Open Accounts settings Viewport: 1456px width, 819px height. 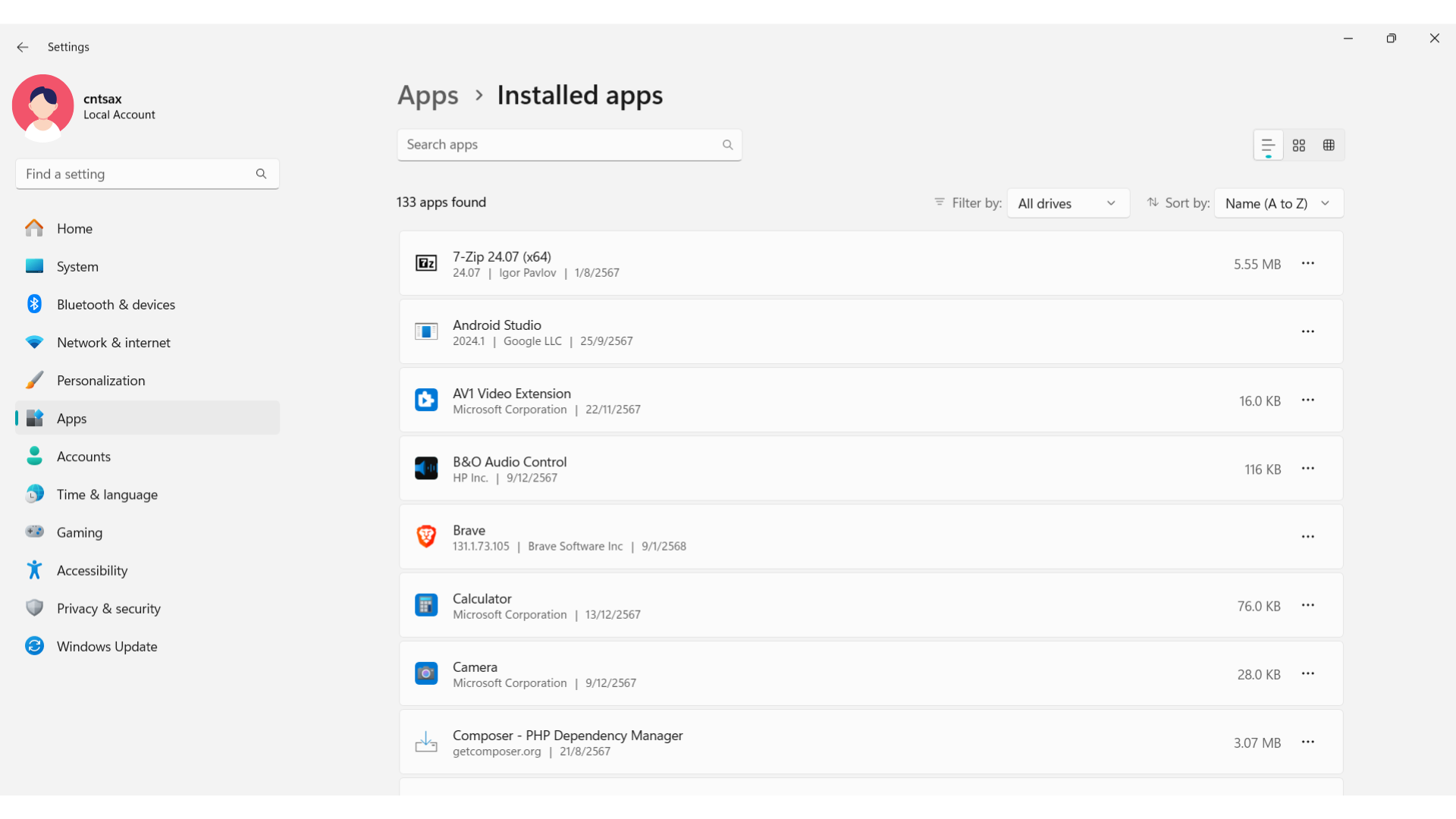tap(147, 456)
